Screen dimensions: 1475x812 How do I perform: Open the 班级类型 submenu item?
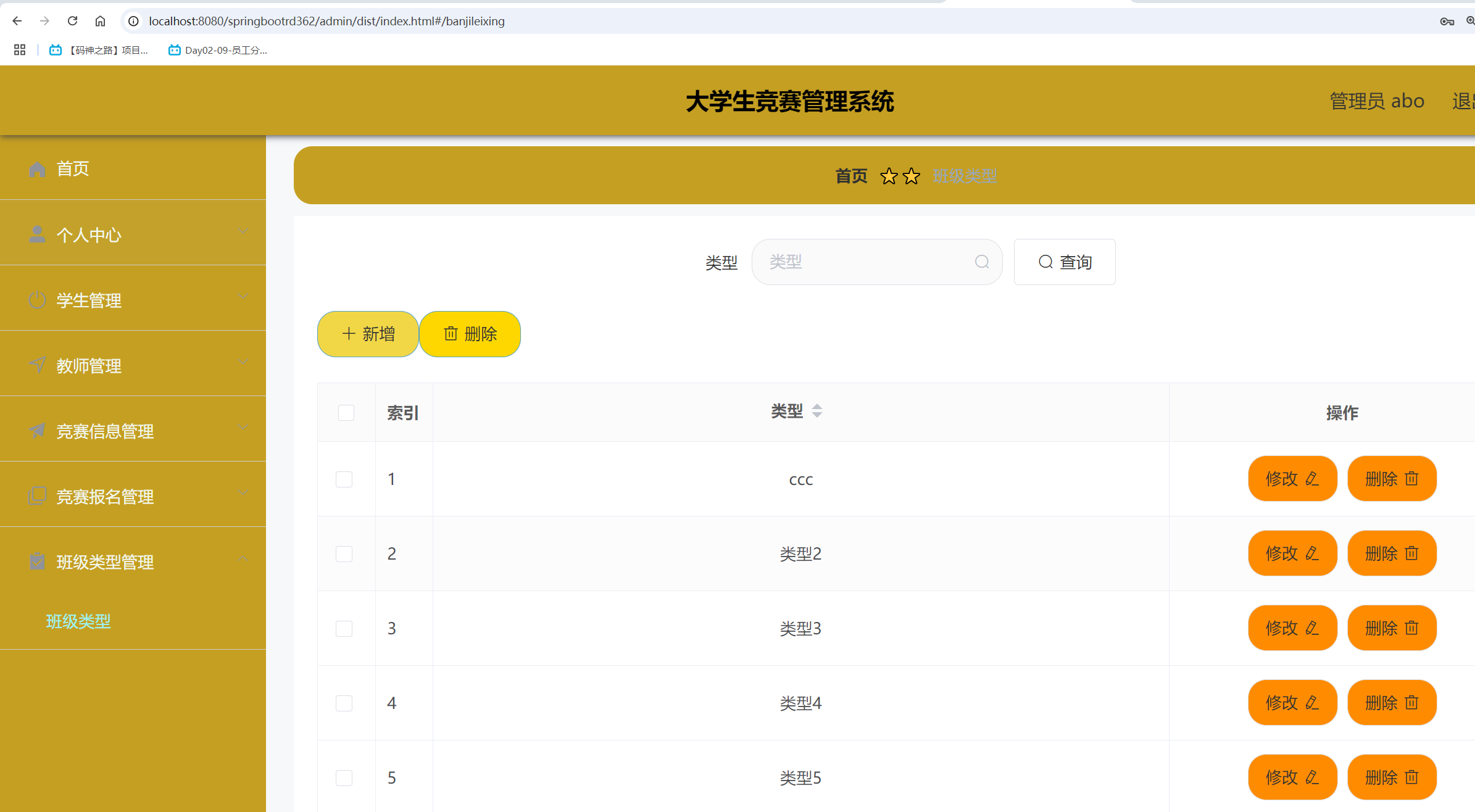click(x=78, y=621)
